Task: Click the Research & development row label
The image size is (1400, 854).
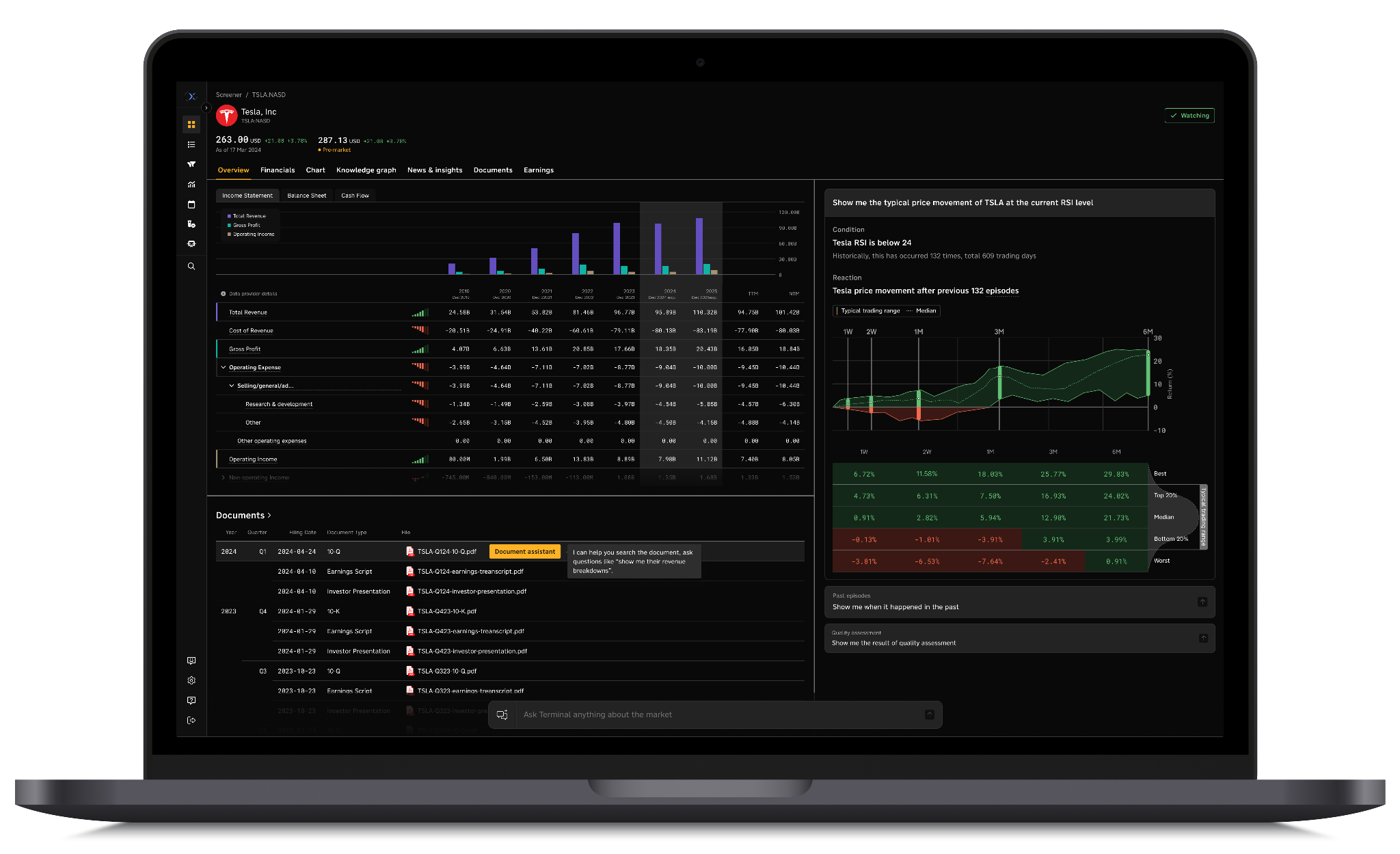Action: [279, 404]
